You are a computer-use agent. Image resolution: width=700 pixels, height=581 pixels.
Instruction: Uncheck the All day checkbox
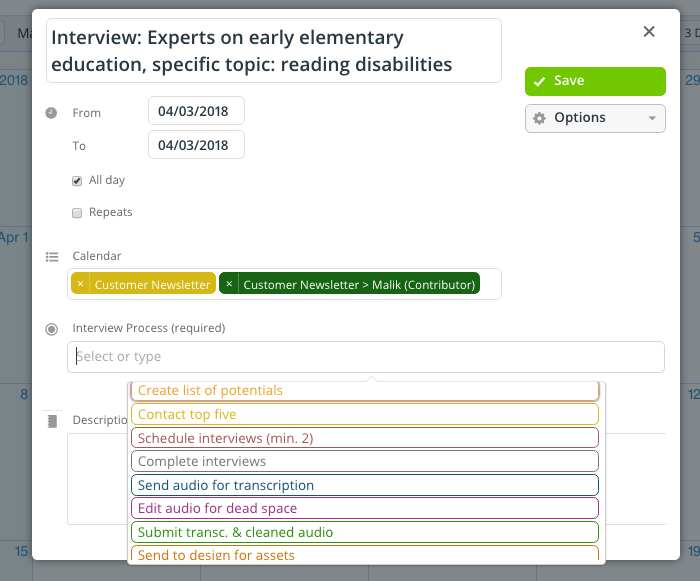(x=77, y=181)
